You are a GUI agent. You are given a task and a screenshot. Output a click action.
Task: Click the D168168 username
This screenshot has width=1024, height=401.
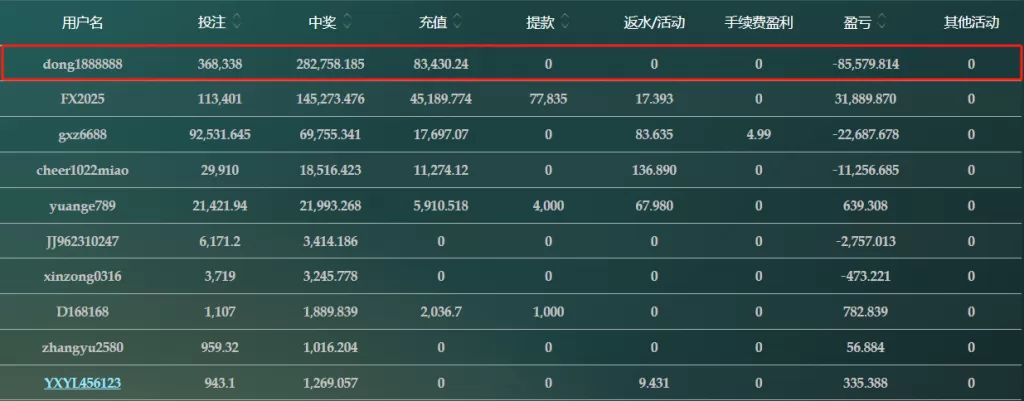(82, 312)
